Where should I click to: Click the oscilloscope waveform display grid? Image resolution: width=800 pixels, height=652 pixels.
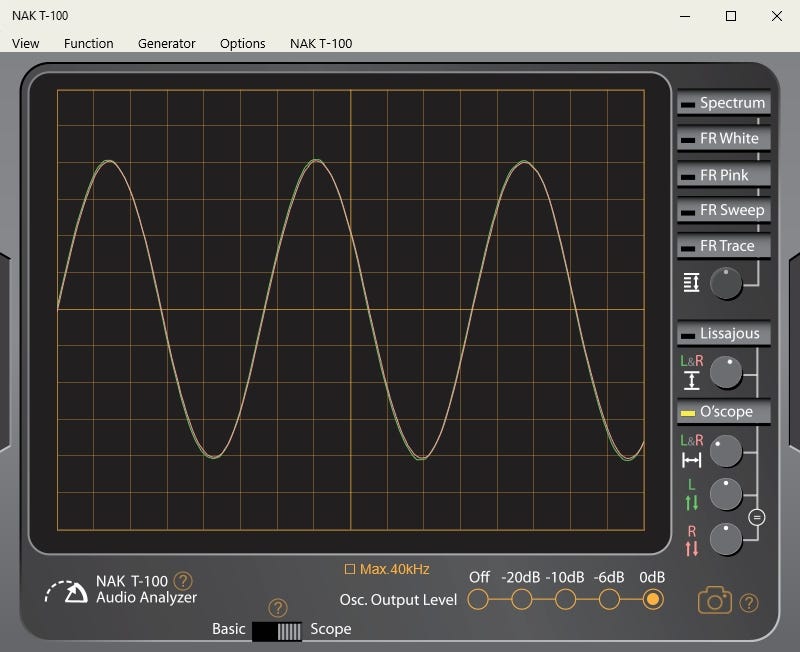click(350, 310)
